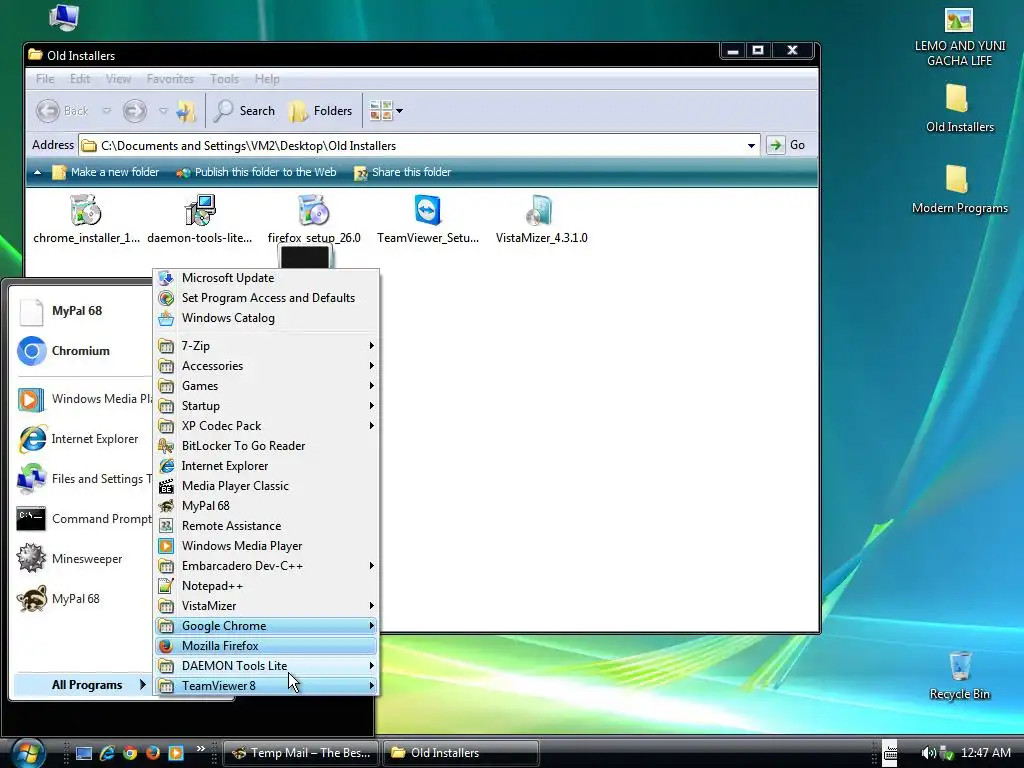Open the View menu
The image size is (1024, 768).
pos(118,79)
